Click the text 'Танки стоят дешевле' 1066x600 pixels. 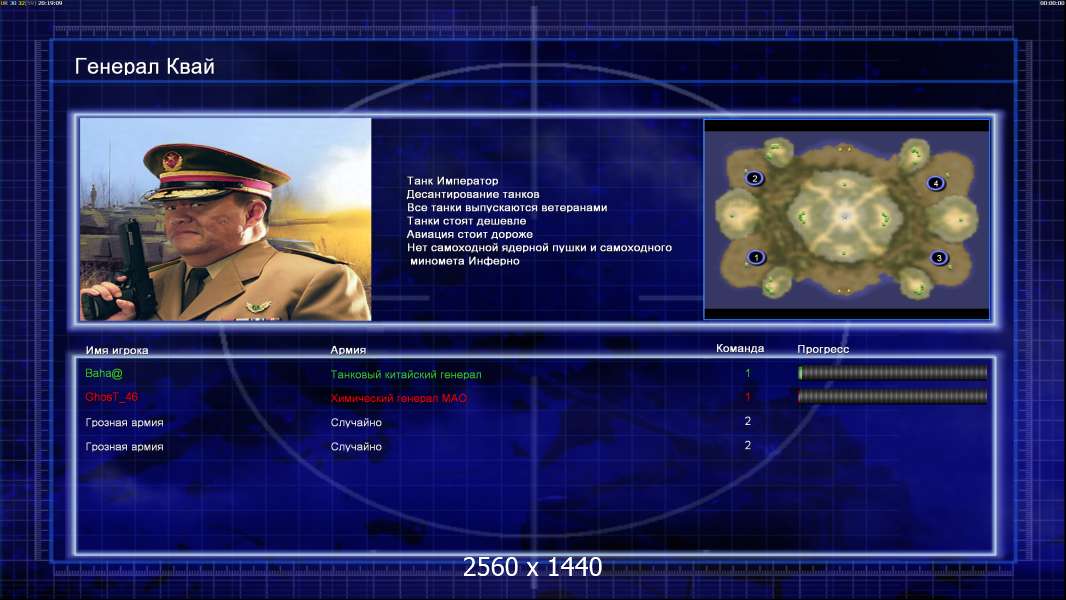click(x=466, y=221)
